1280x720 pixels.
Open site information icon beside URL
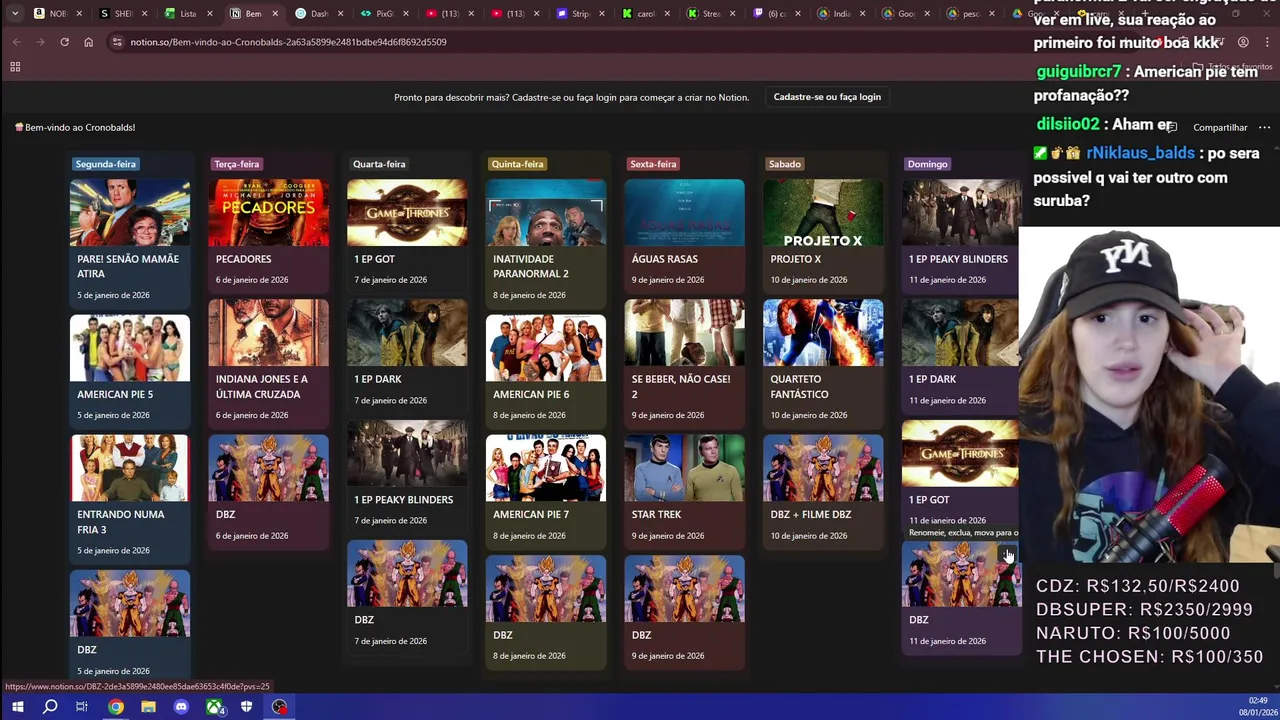pyautogui.click(x=117, y=42)
